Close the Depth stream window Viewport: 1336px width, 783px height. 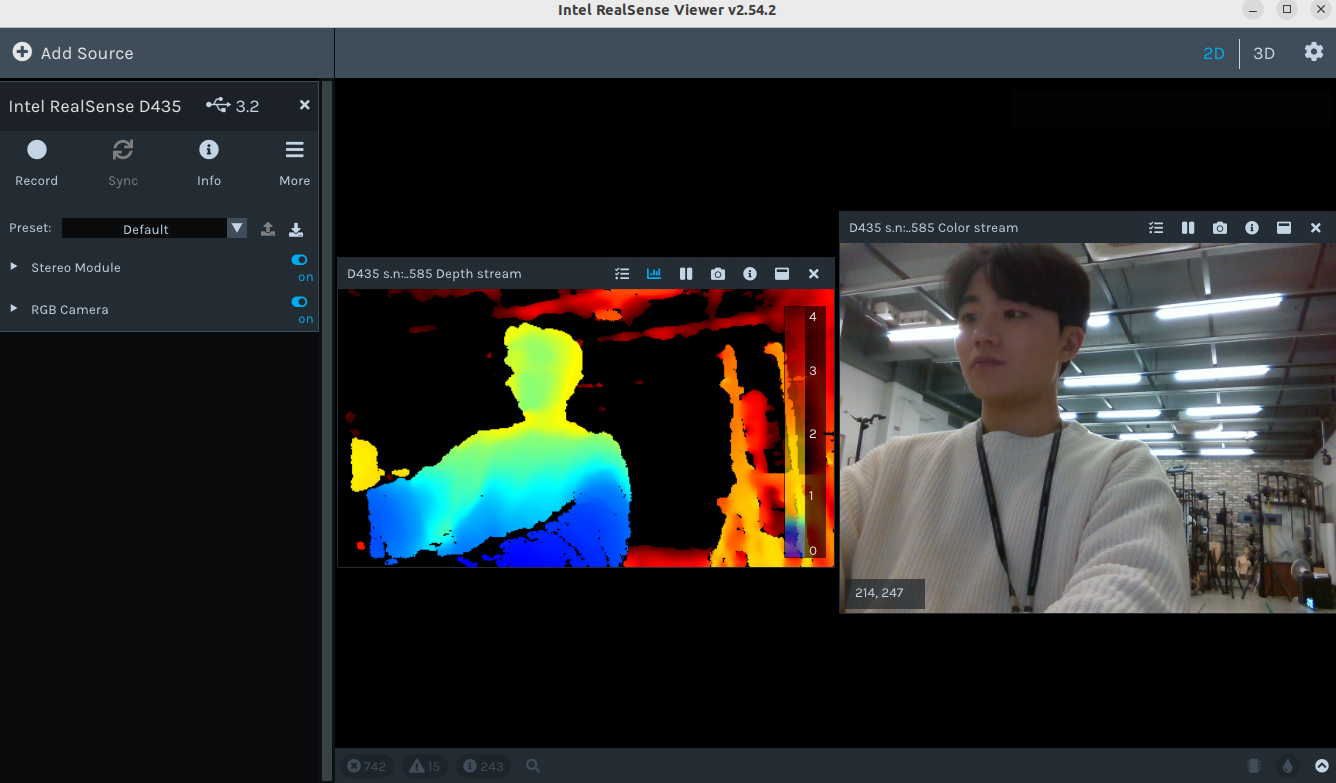point(814,273)
